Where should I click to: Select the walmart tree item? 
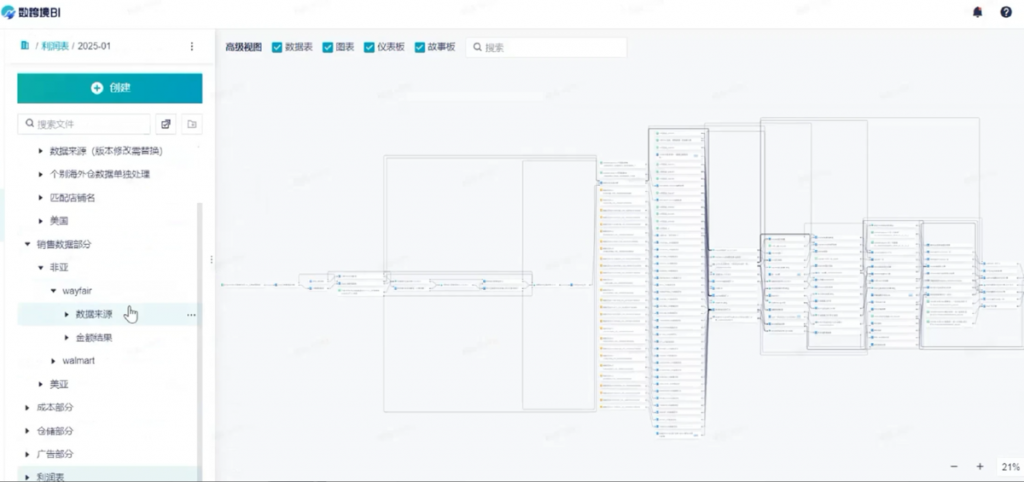click(x=78, y=361)
